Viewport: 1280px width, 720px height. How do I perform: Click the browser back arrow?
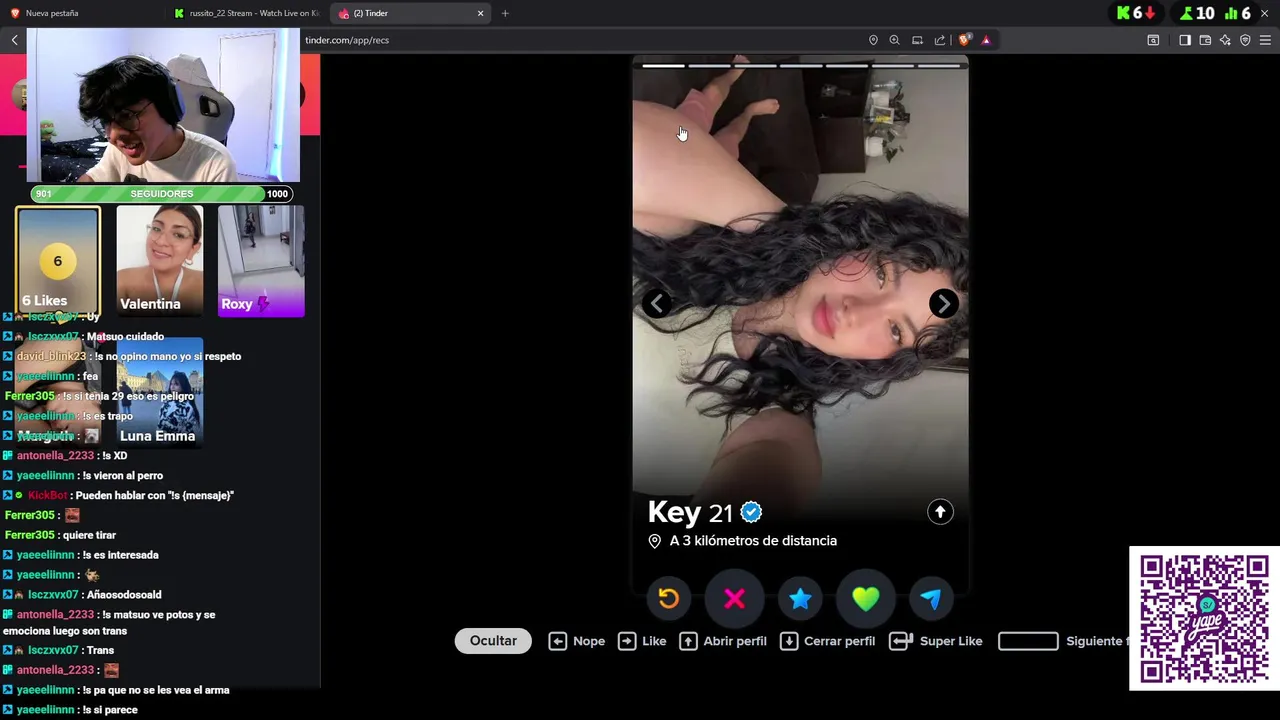[x=14, y=40]
